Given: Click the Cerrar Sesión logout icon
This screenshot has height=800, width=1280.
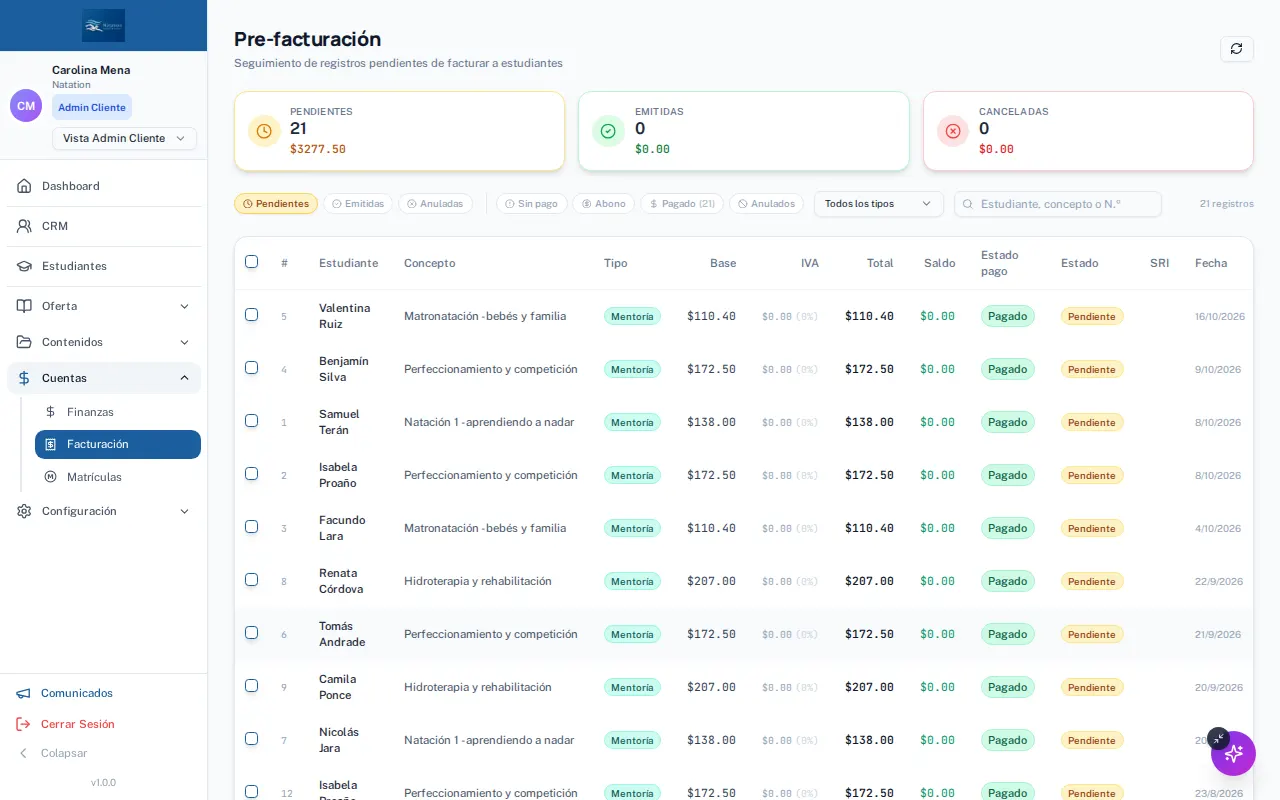Looking at the screenshot, I should (23, 724).
